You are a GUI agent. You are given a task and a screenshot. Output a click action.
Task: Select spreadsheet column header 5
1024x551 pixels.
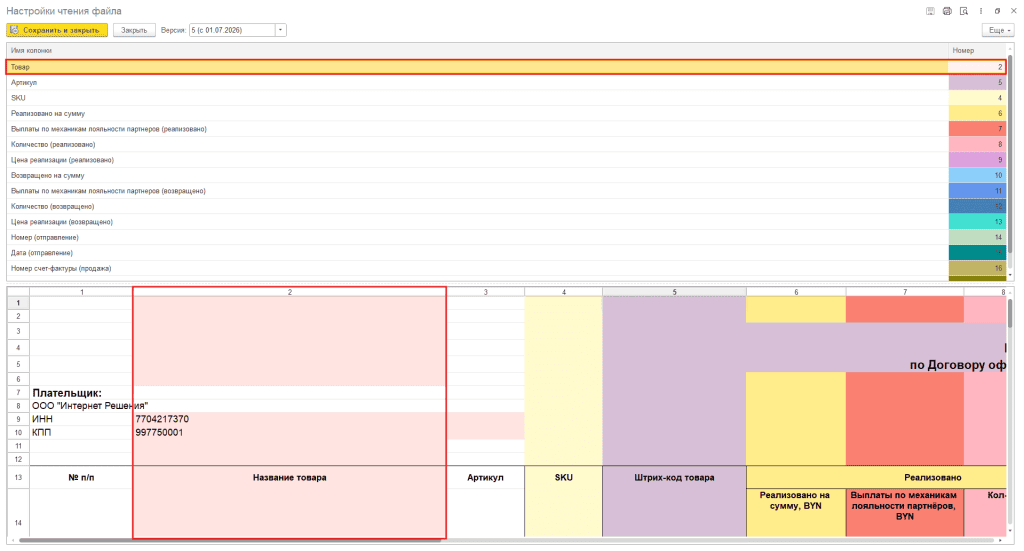(674, 292)
